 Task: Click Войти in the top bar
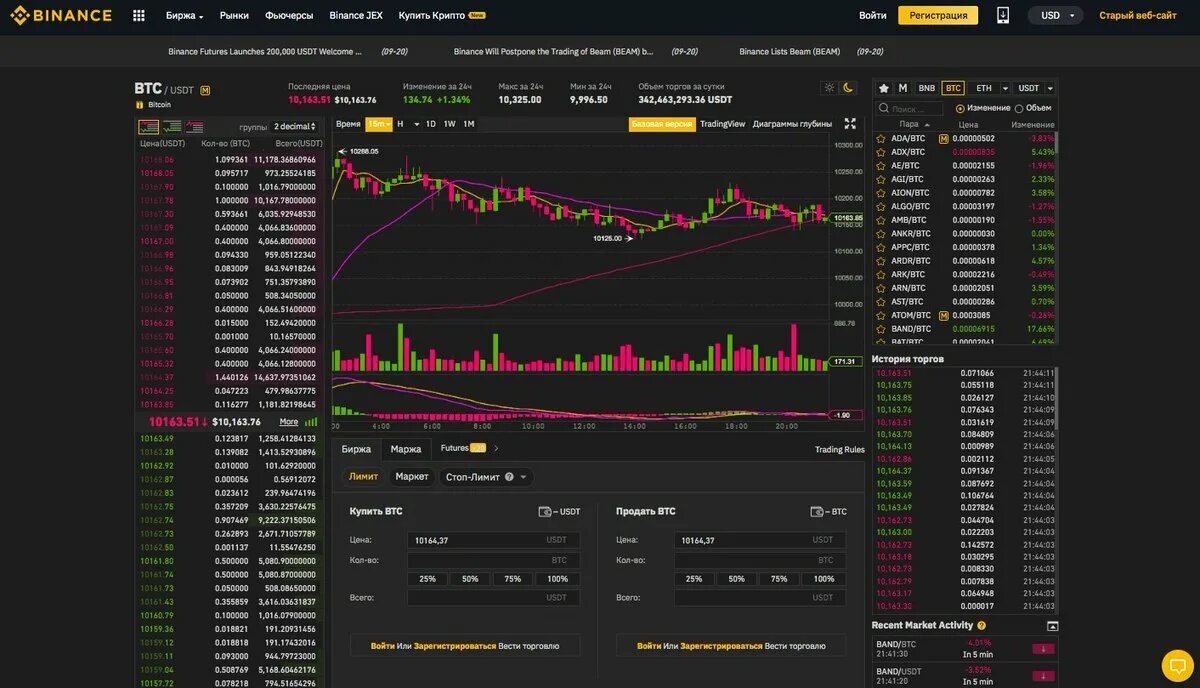tap(873, 15)
